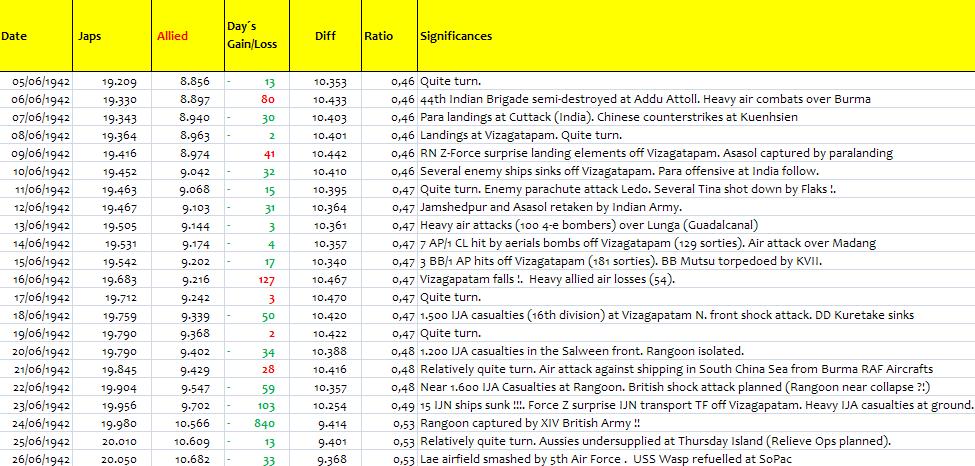Screen dimensions: 975x466
Task: Select Allied value 8.856
Action: [188, 81]
